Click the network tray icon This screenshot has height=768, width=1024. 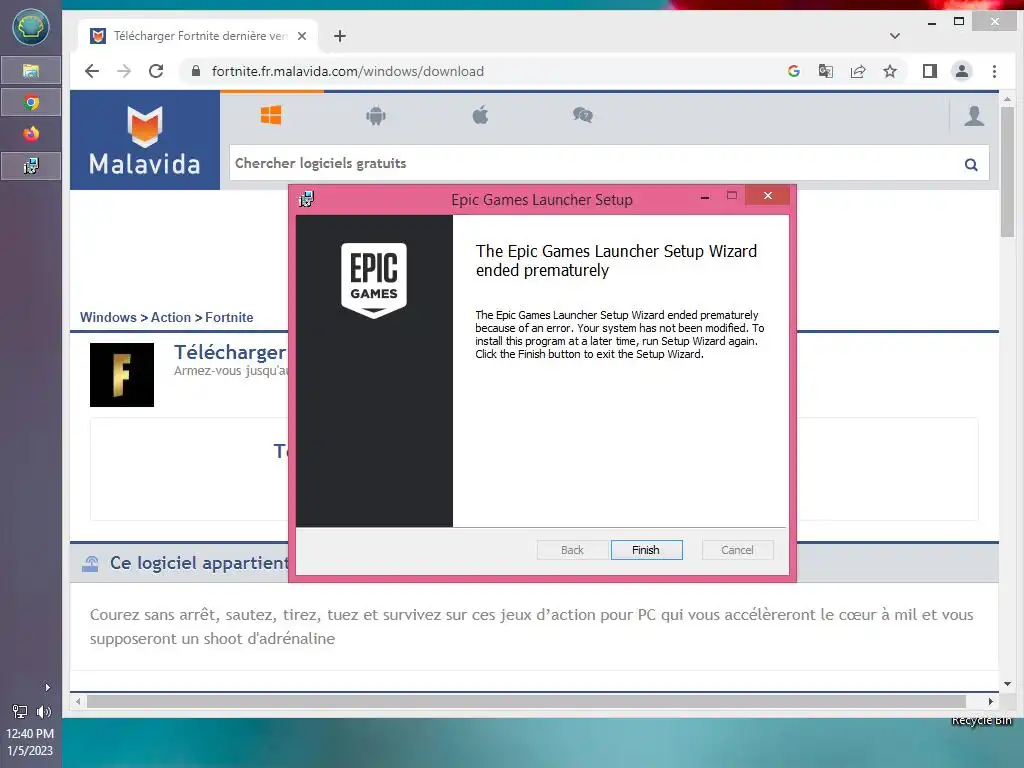tap(20, 712)
